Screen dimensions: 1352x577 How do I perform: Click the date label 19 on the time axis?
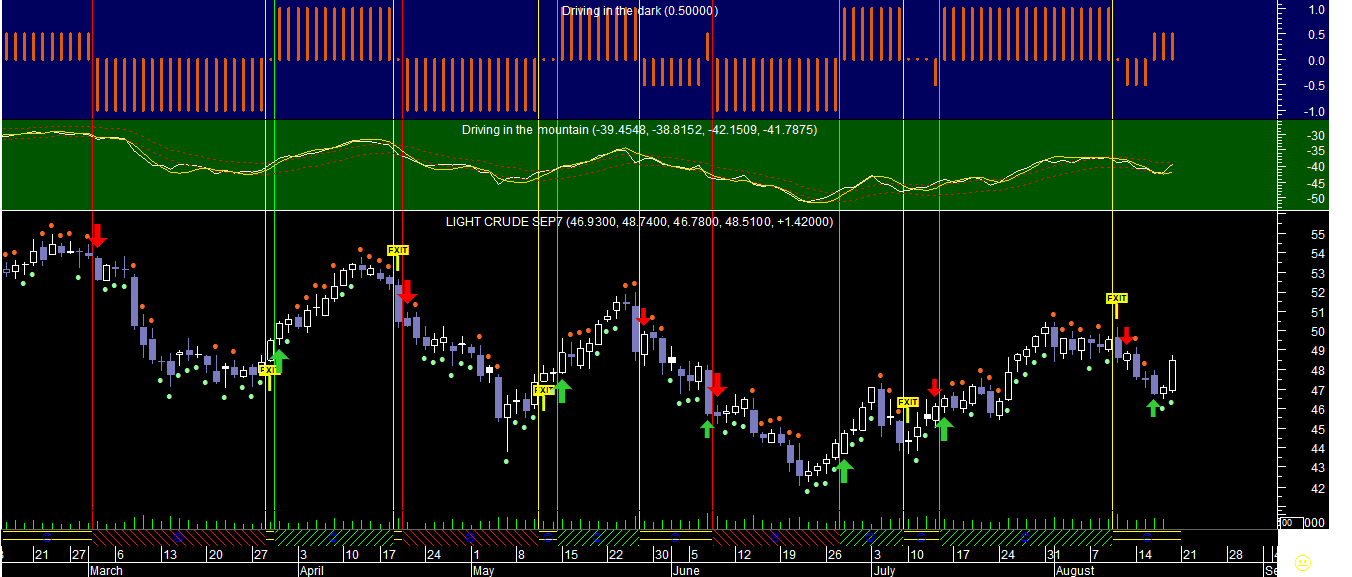pos(790,554)
